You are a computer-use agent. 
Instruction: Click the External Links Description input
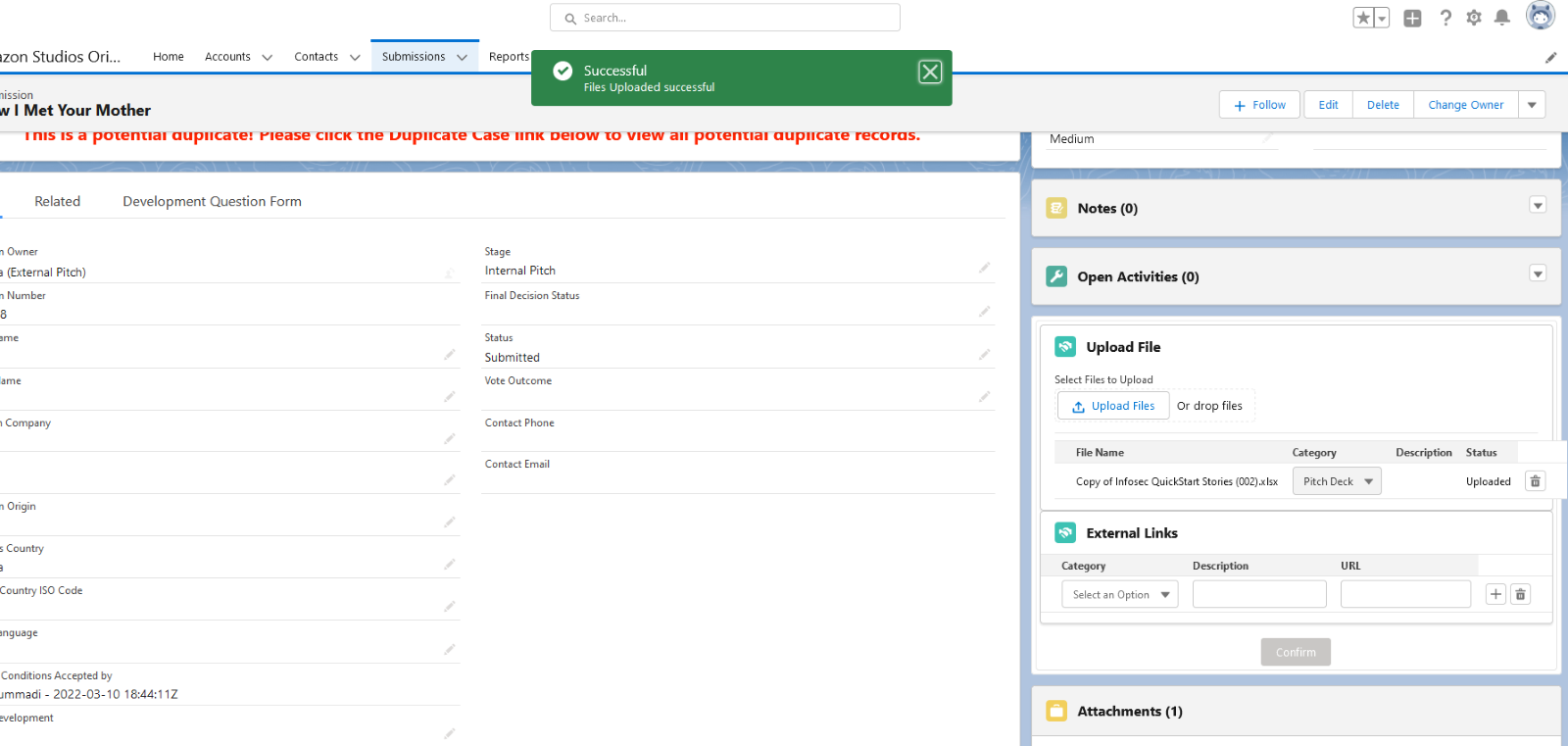click(x=1259, y=594)
